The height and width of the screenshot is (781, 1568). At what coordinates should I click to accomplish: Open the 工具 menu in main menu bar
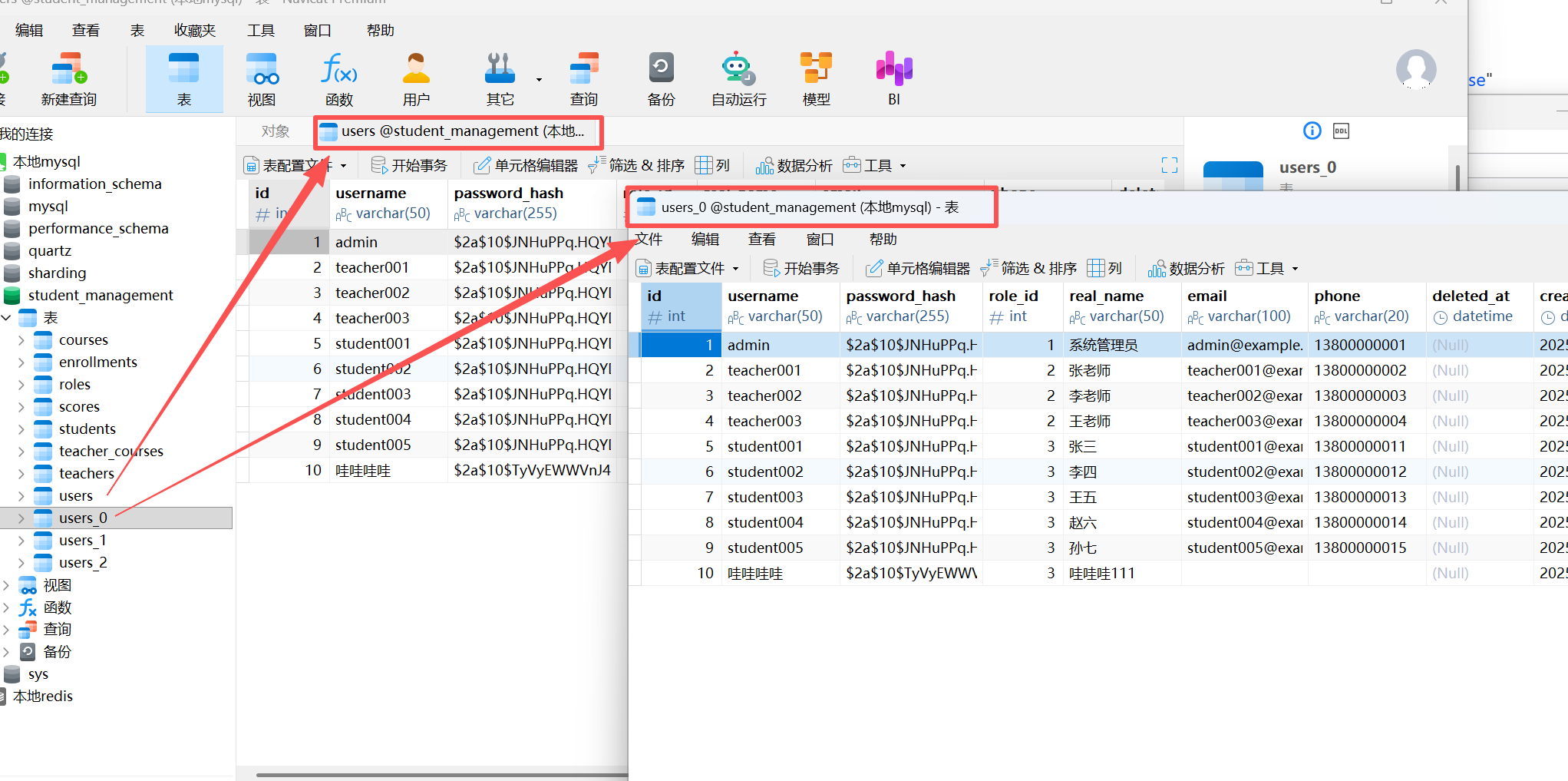261,30
